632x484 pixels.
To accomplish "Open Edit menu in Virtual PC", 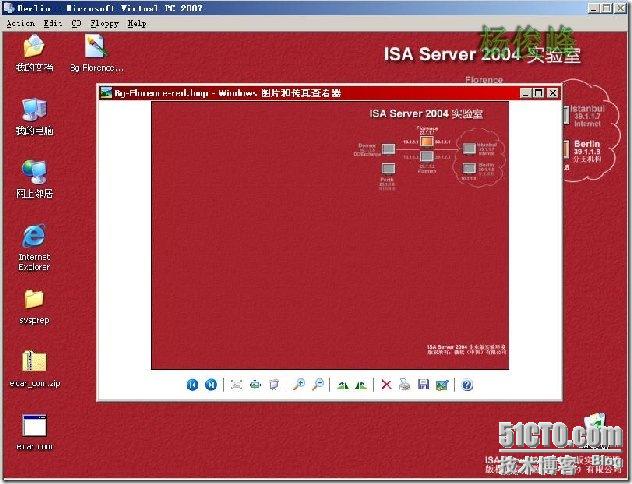I will point(53,23).
